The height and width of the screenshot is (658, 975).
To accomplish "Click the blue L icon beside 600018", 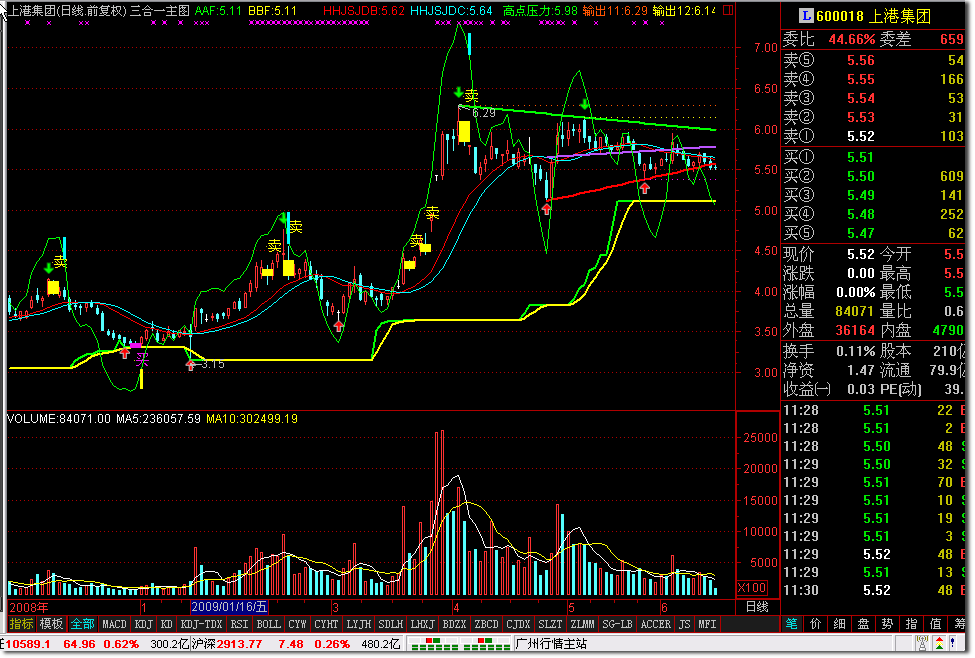I will tap(805, 16).
